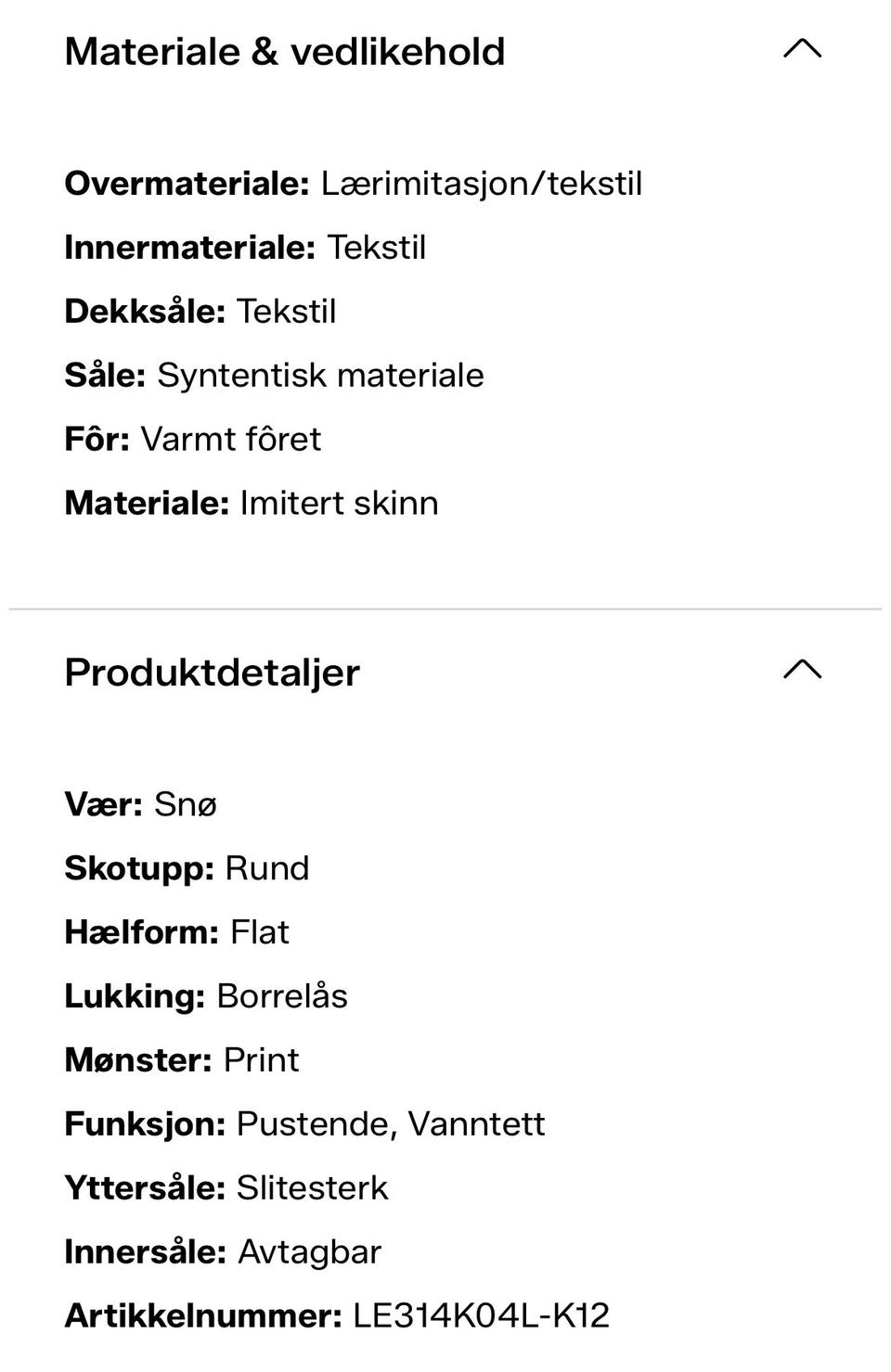Viewport: 891px width, 1372px height.
Task: Select the Skotupp Rund detail line
Action: (187, 868)
